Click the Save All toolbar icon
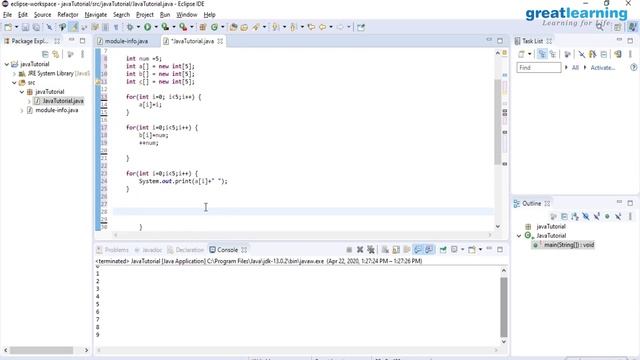 [x=36, y=27]
